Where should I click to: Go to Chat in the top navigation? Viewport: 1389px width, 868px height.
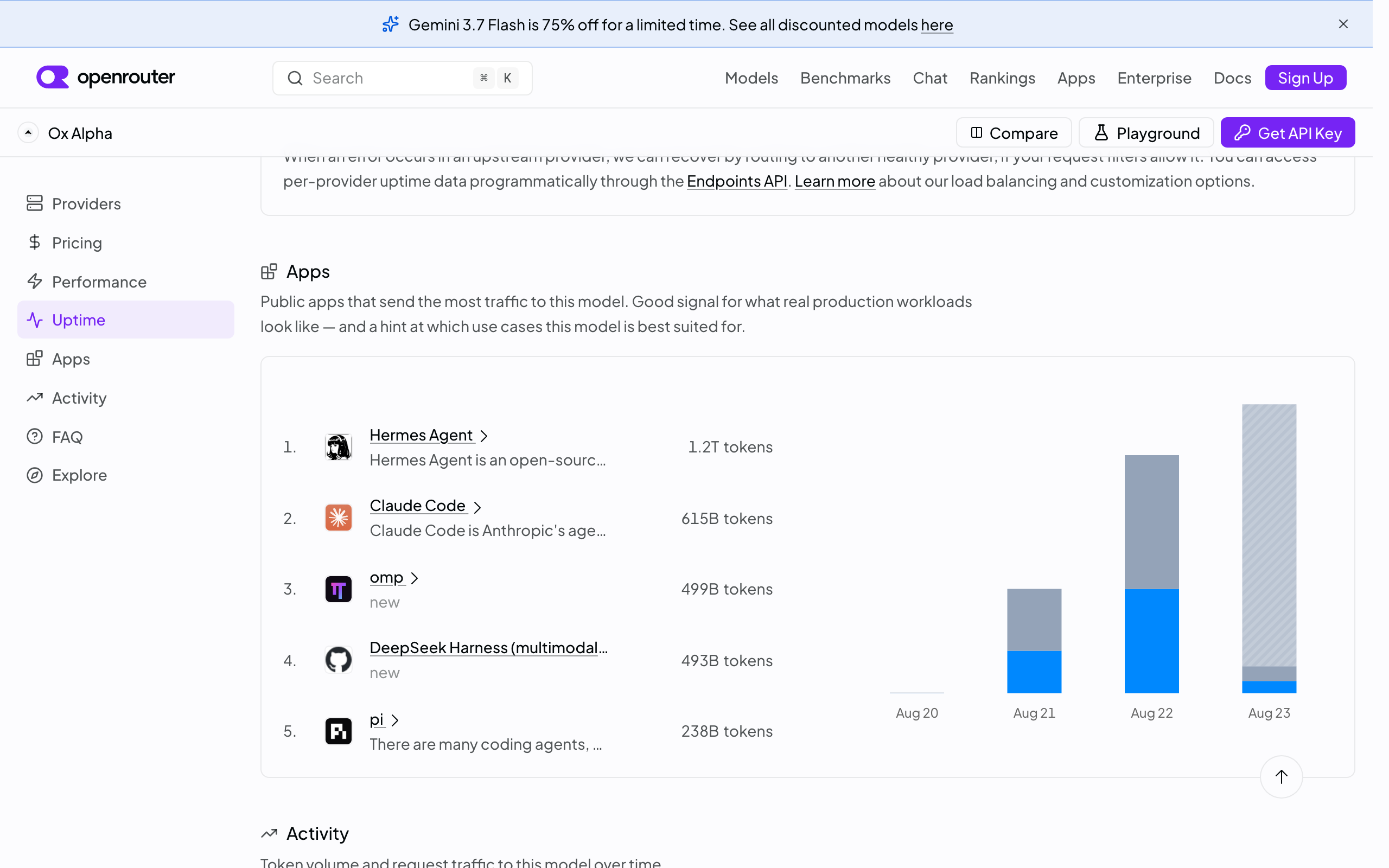click(x=930, y=78)
